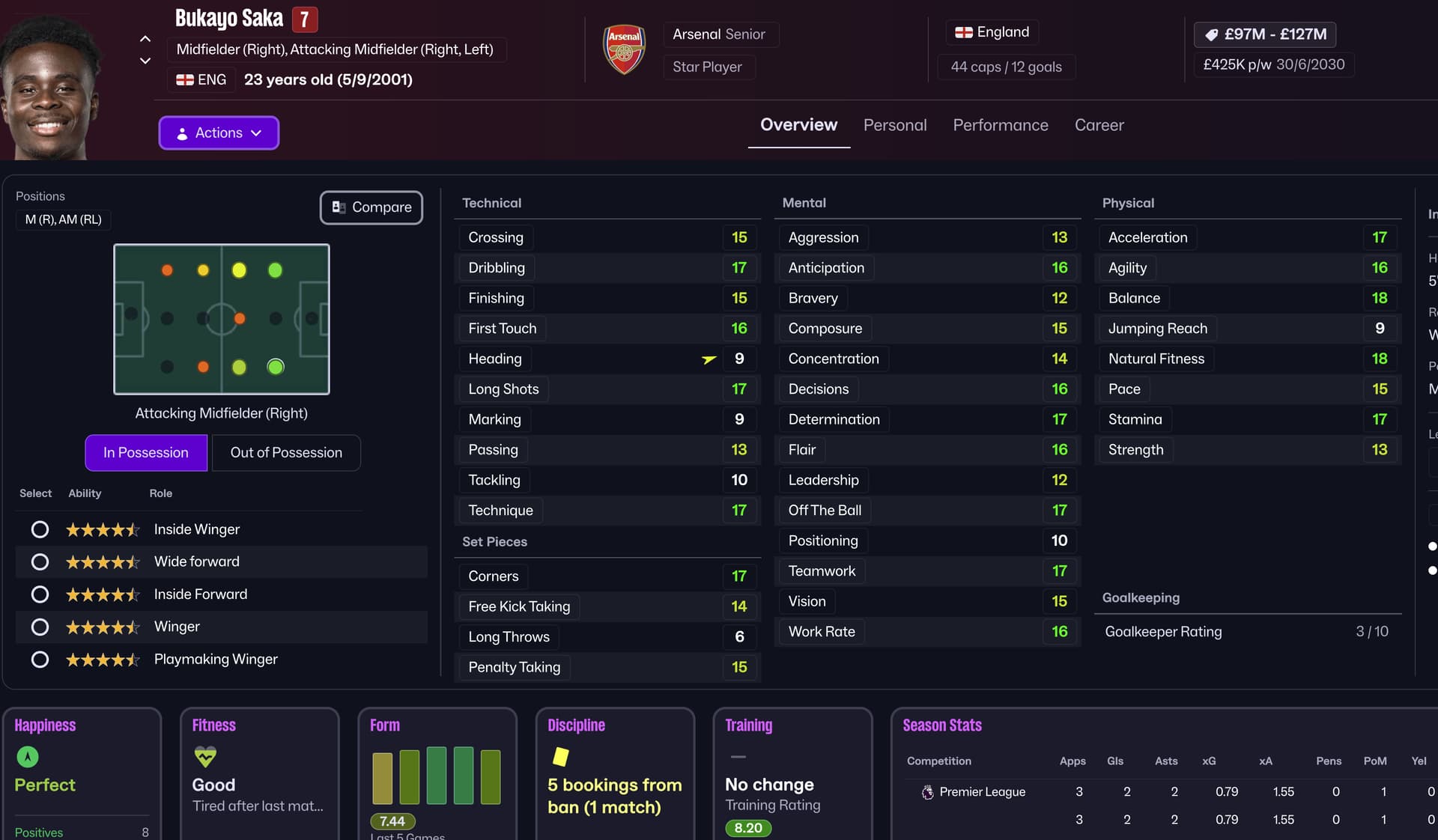Click the green heart Fitness icon
Viewport: 1438px width, 840px height.
[204, 756]
